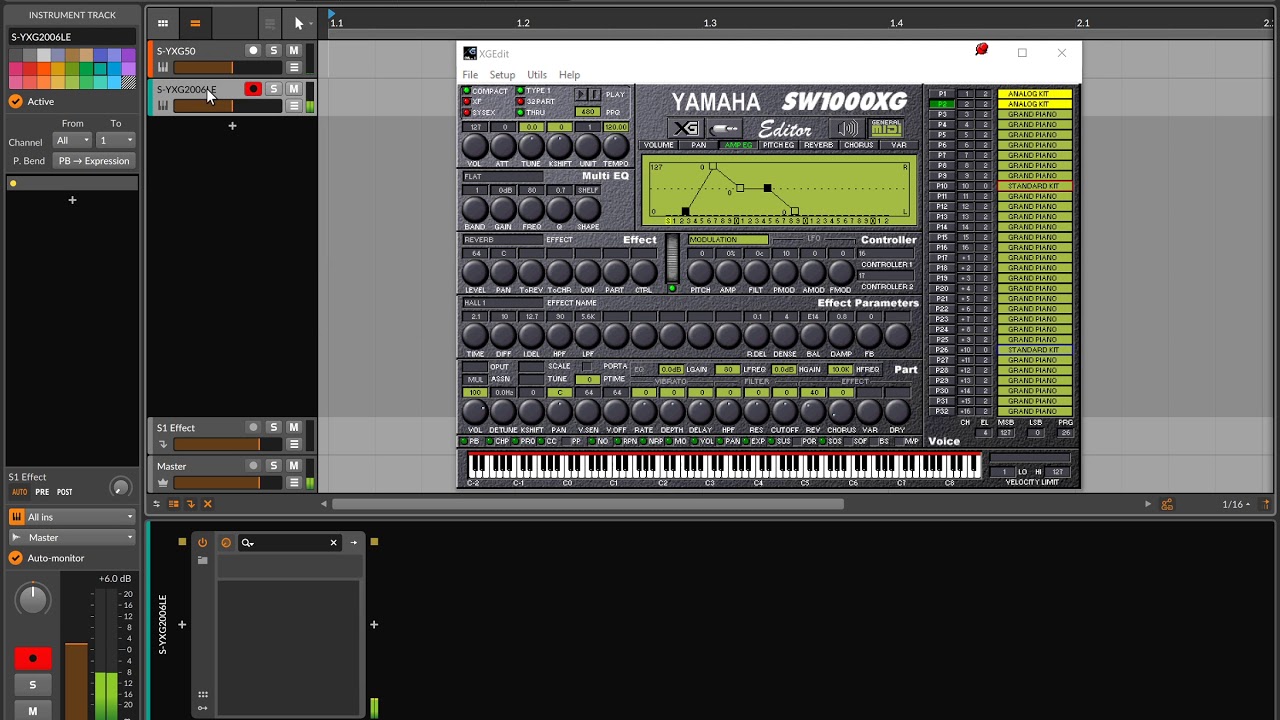The height and width of the screenshot is (720, 1280).
Task: Arm record on S-YXG50 track
Action: pos(253,50)
